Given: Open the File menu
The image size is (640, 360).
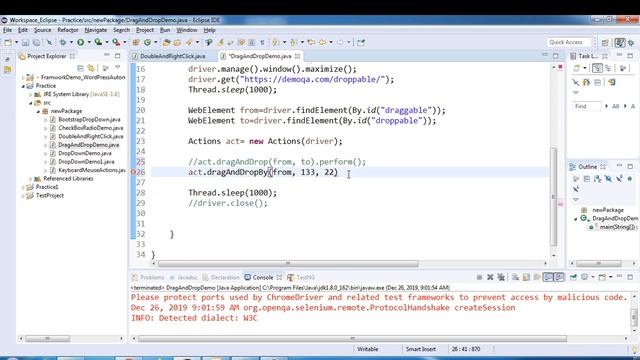Looking at the screenshot, I should tap(7, 30).
